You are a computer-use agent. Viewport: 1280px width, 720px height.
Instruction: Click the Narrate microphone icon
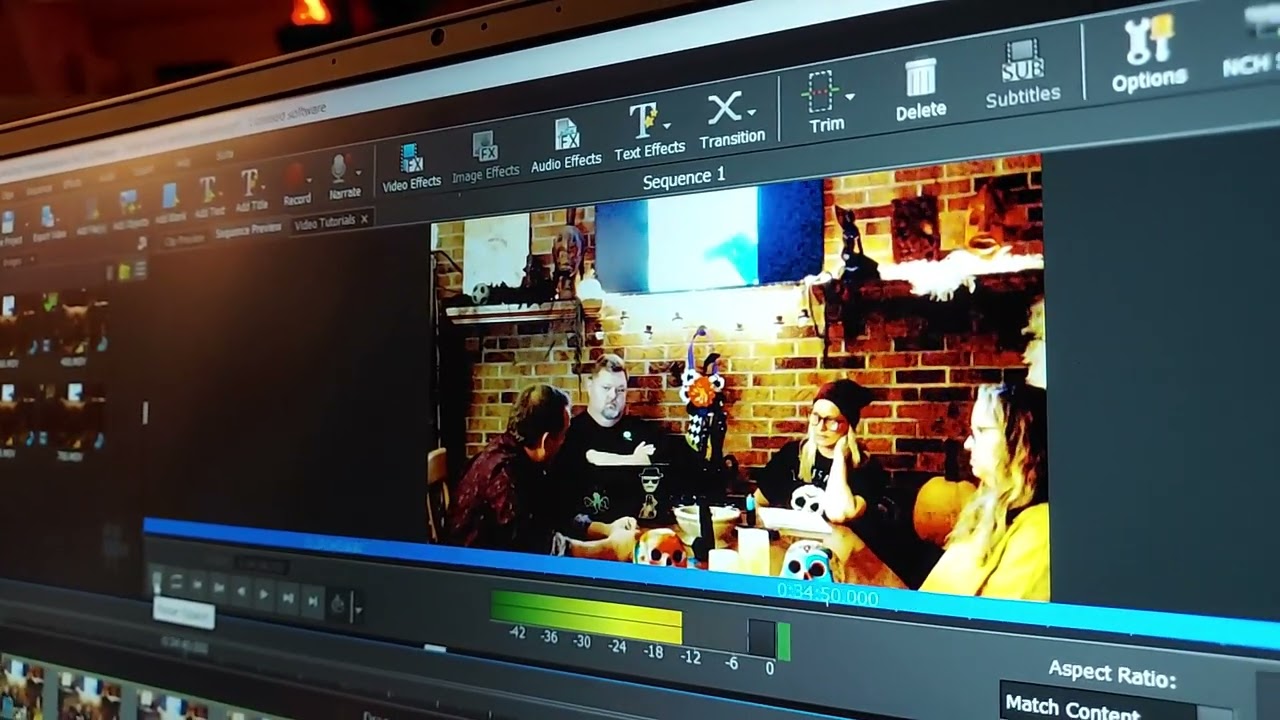(340, 167)
